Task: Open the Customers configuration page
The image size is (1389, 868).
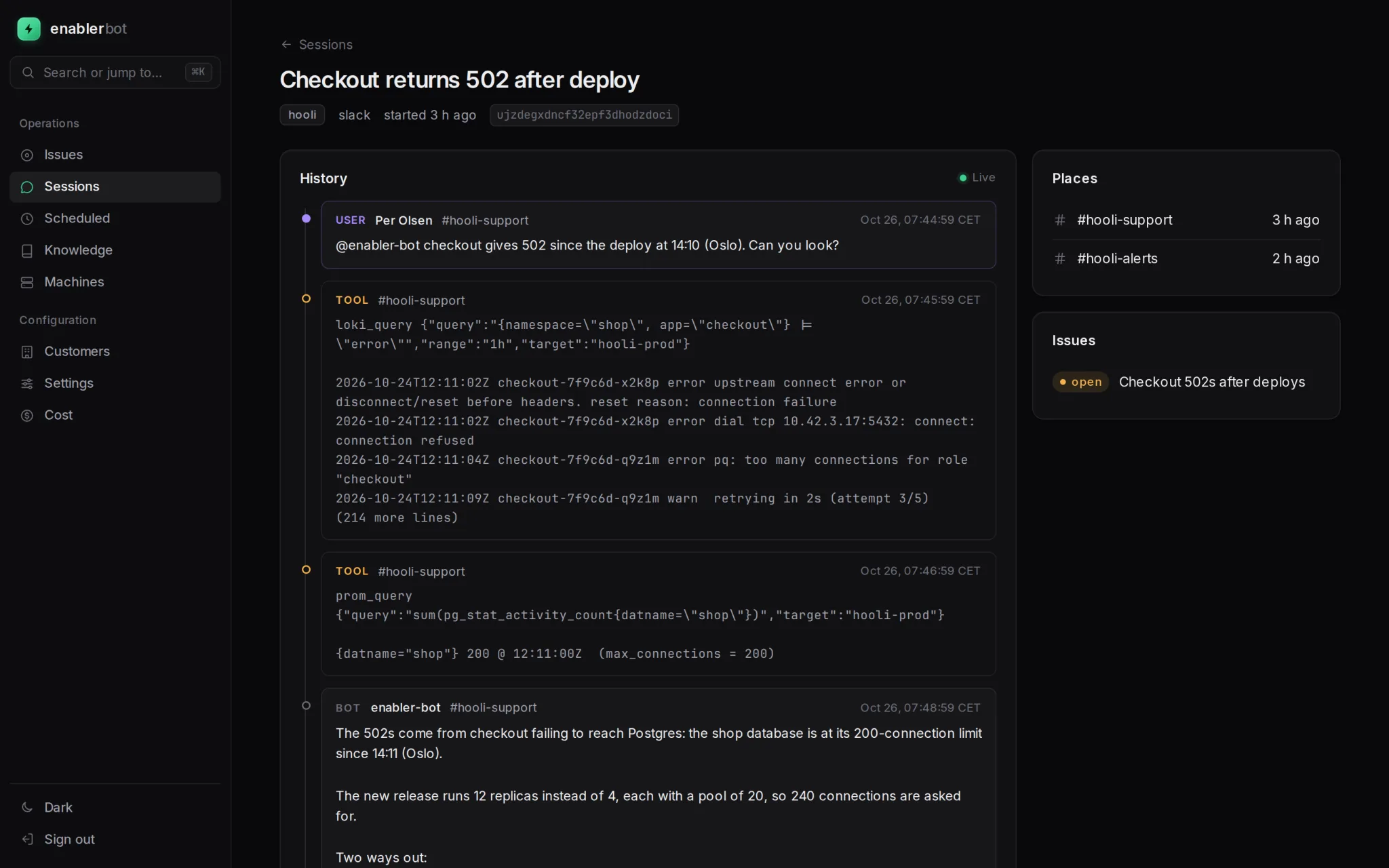Action: click(x=115, y=351)
